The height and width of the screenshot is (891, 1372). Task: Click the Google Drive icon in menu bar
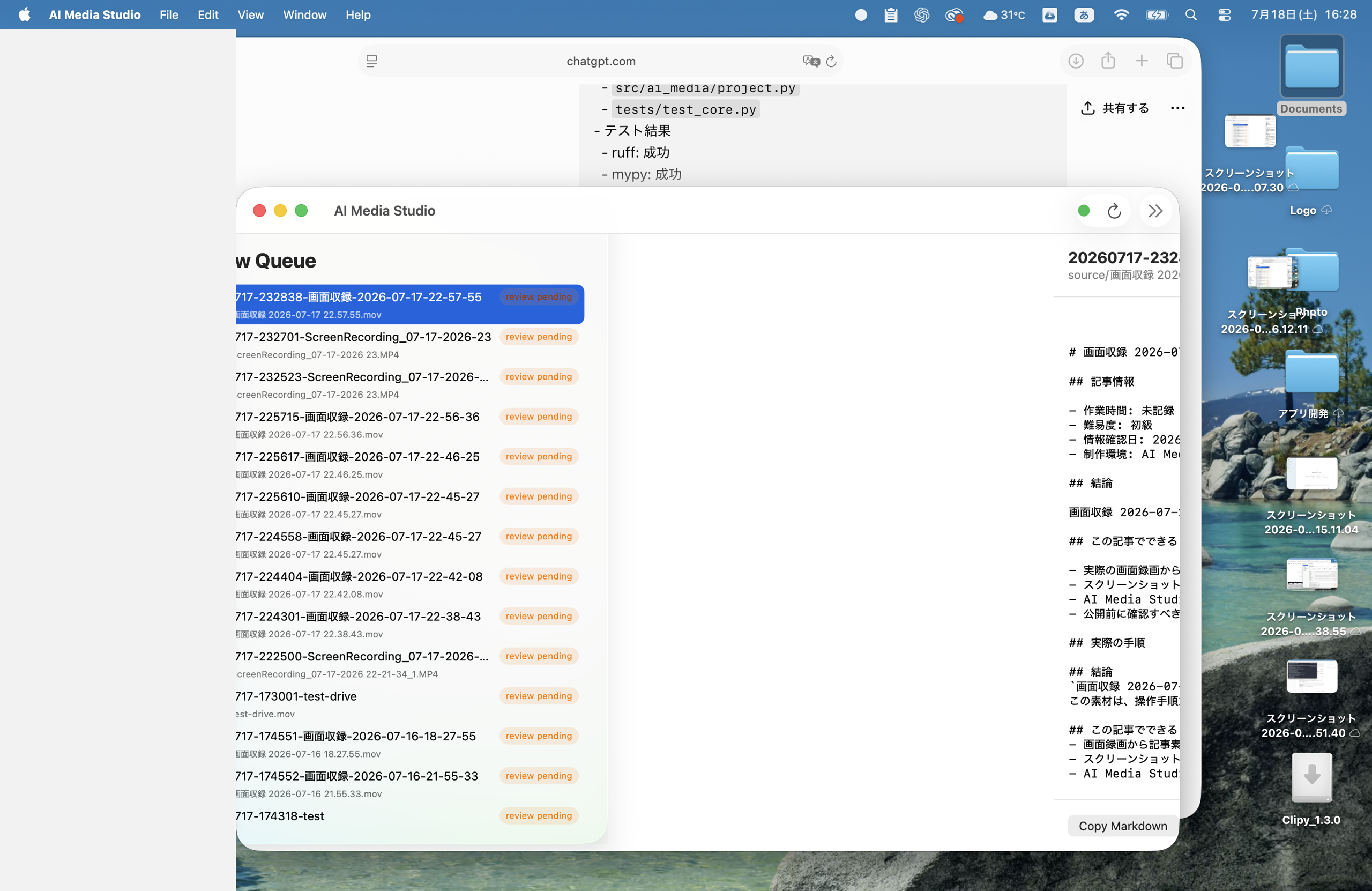1050,15
